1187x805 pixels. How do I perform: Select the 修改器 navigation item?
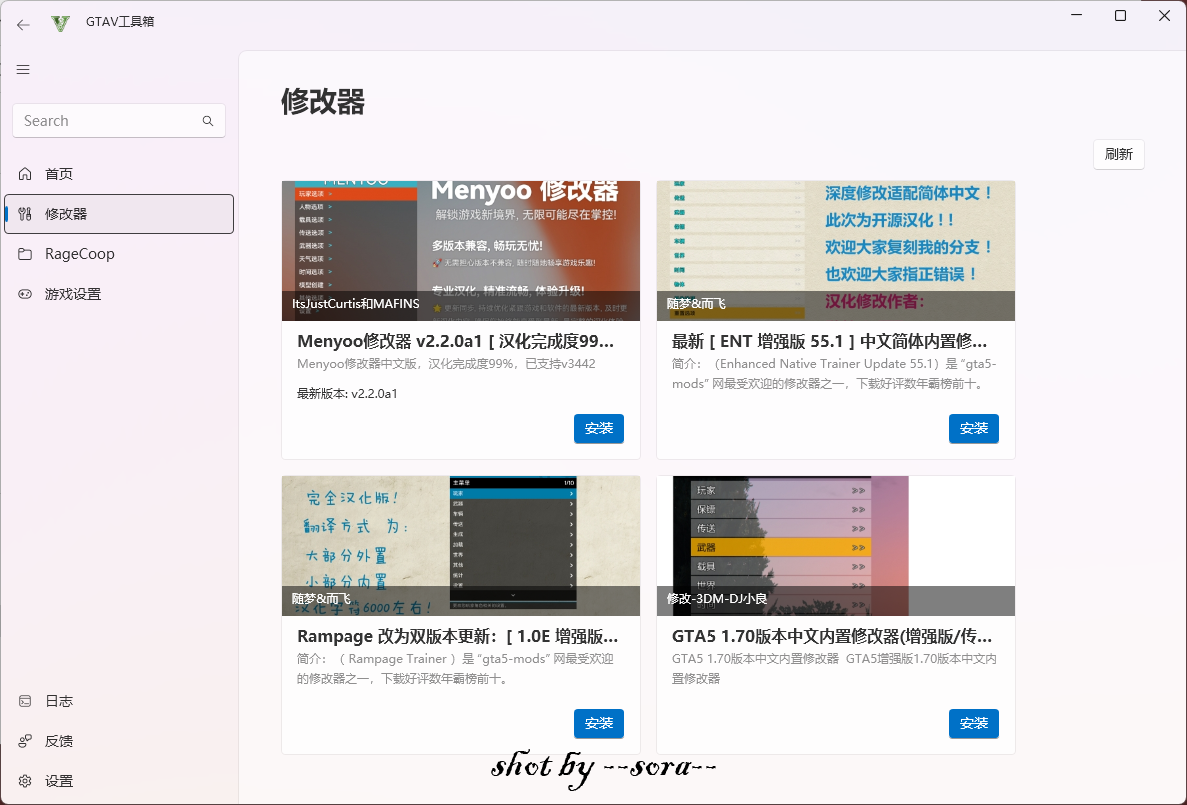click(x=119, y=214)
